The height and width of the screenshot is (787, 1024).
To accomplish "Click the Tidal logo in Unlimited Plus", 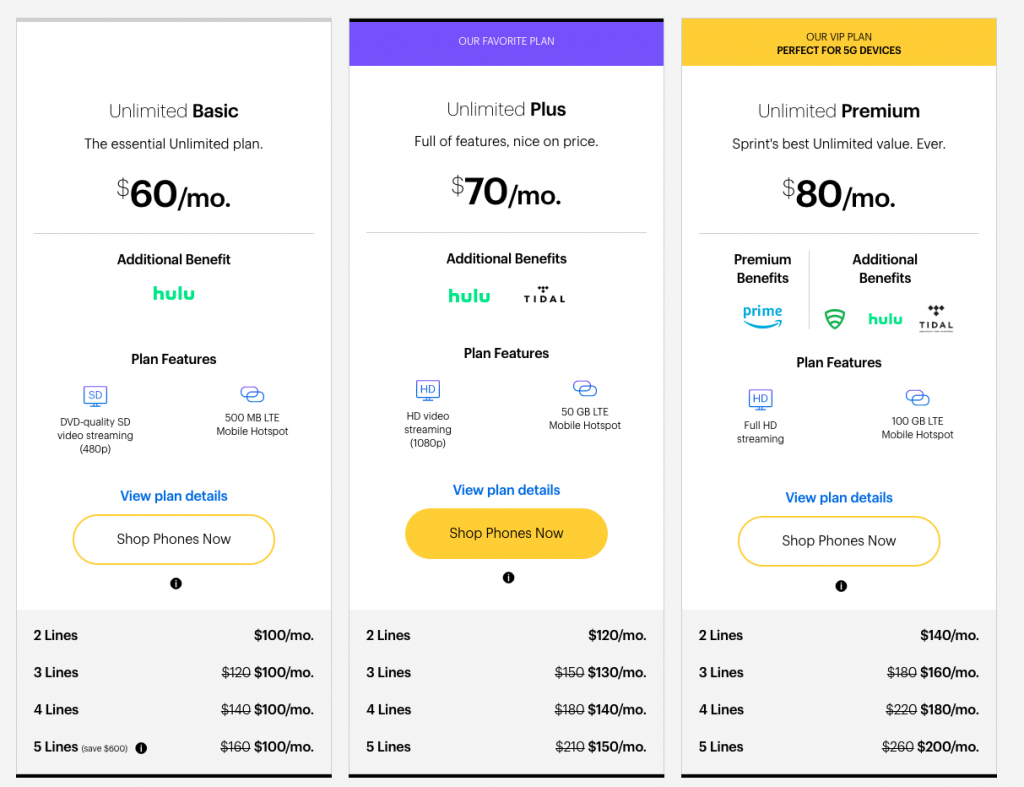I will click(x=544, y=295).
